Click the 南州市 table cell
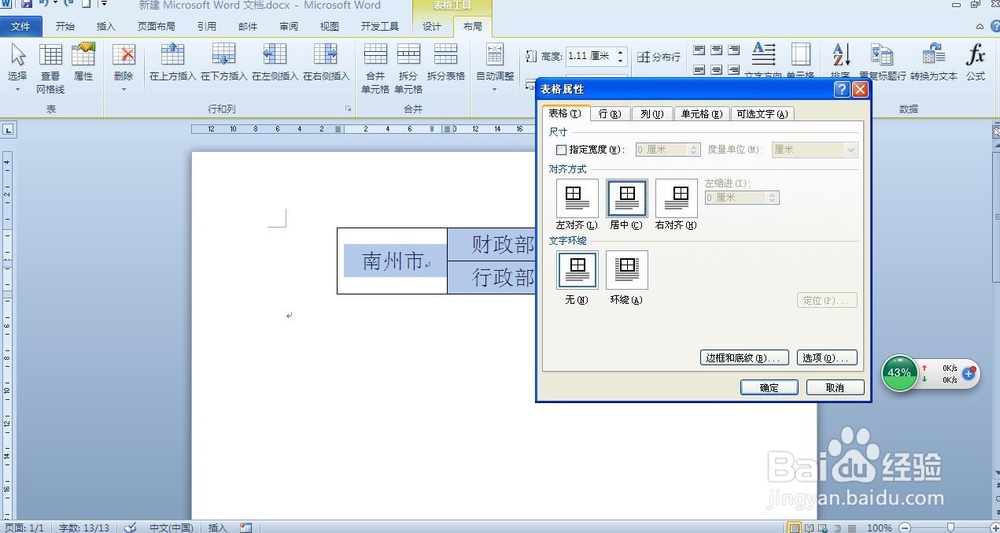1000x533 pixels. 392,261
